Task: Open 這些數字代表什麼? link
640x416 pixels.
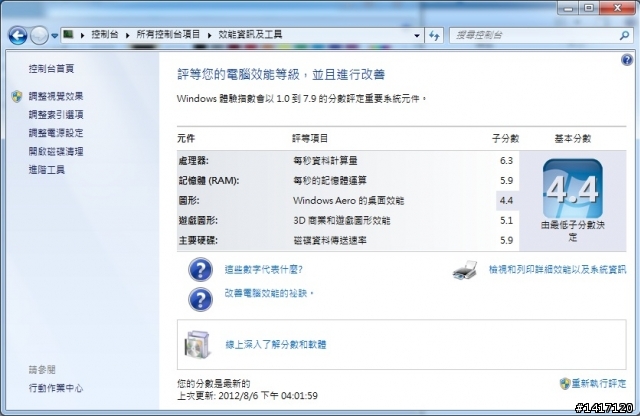Action: pyautogui.click(x=263, y=269)
